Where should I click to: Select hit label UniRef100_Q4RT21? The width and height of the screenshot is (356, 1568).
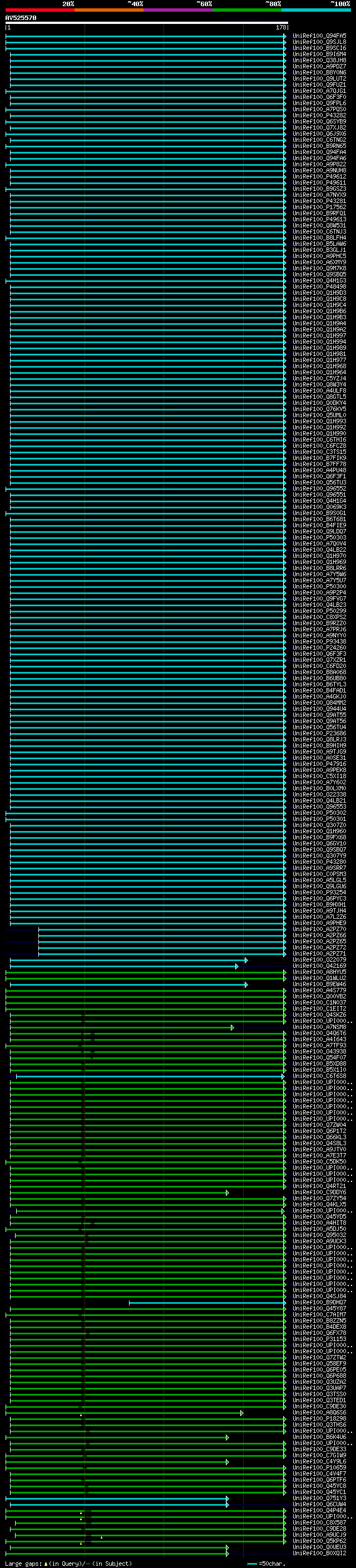(x=319, y=1186)
